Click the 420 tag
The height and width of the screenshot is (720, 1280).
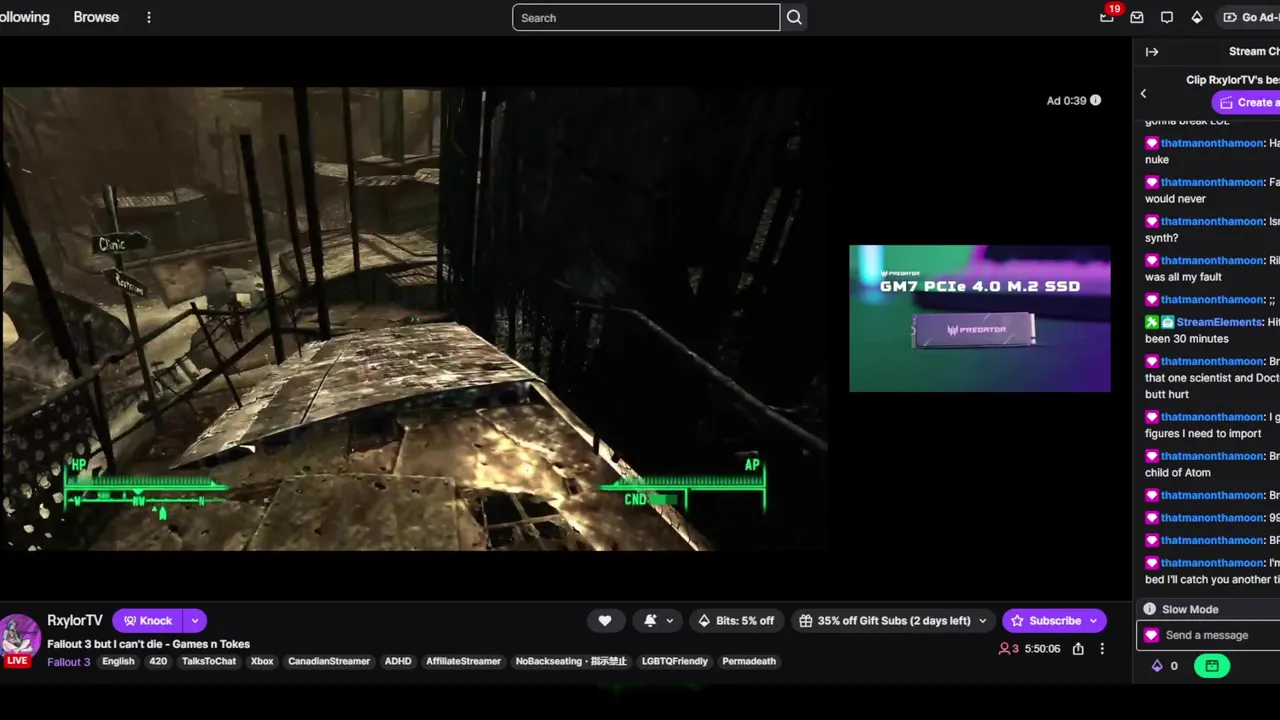[x=158, y=662]
